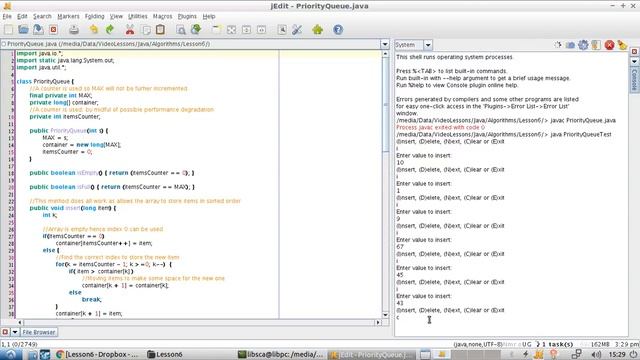Open a file using the folder icon
This screenshot has height=360, width=640.
click(23, 29)
